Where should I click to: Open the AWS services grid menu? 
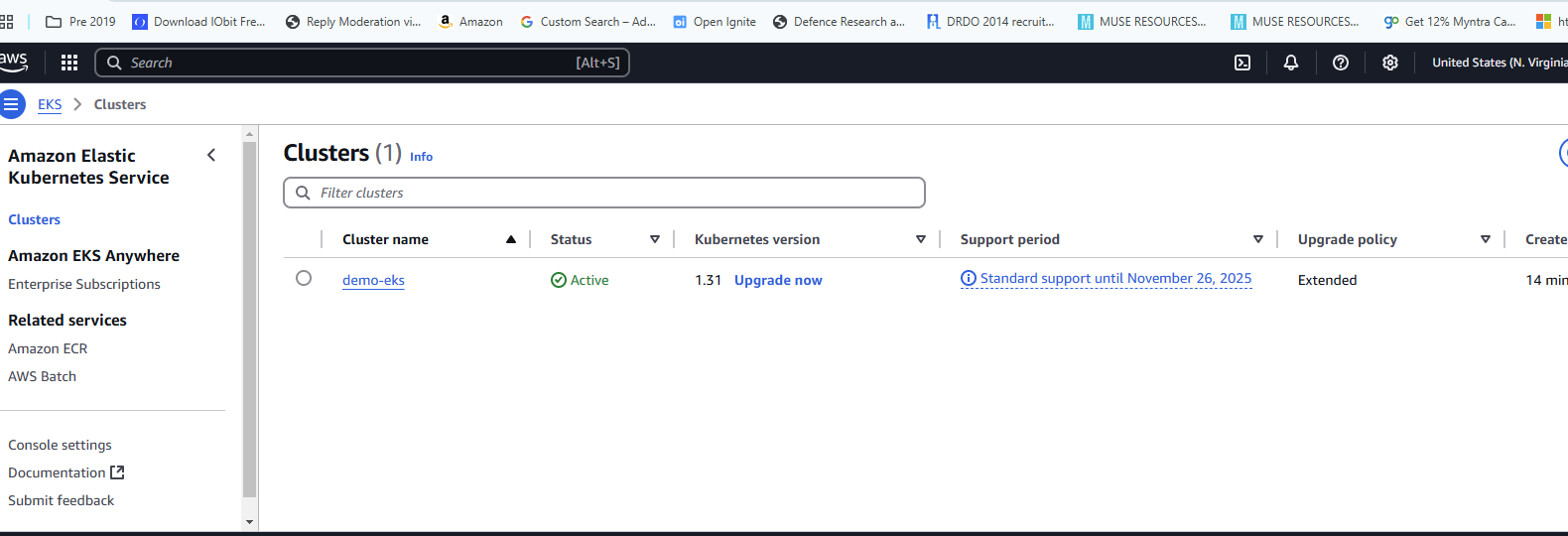point(69,63)
